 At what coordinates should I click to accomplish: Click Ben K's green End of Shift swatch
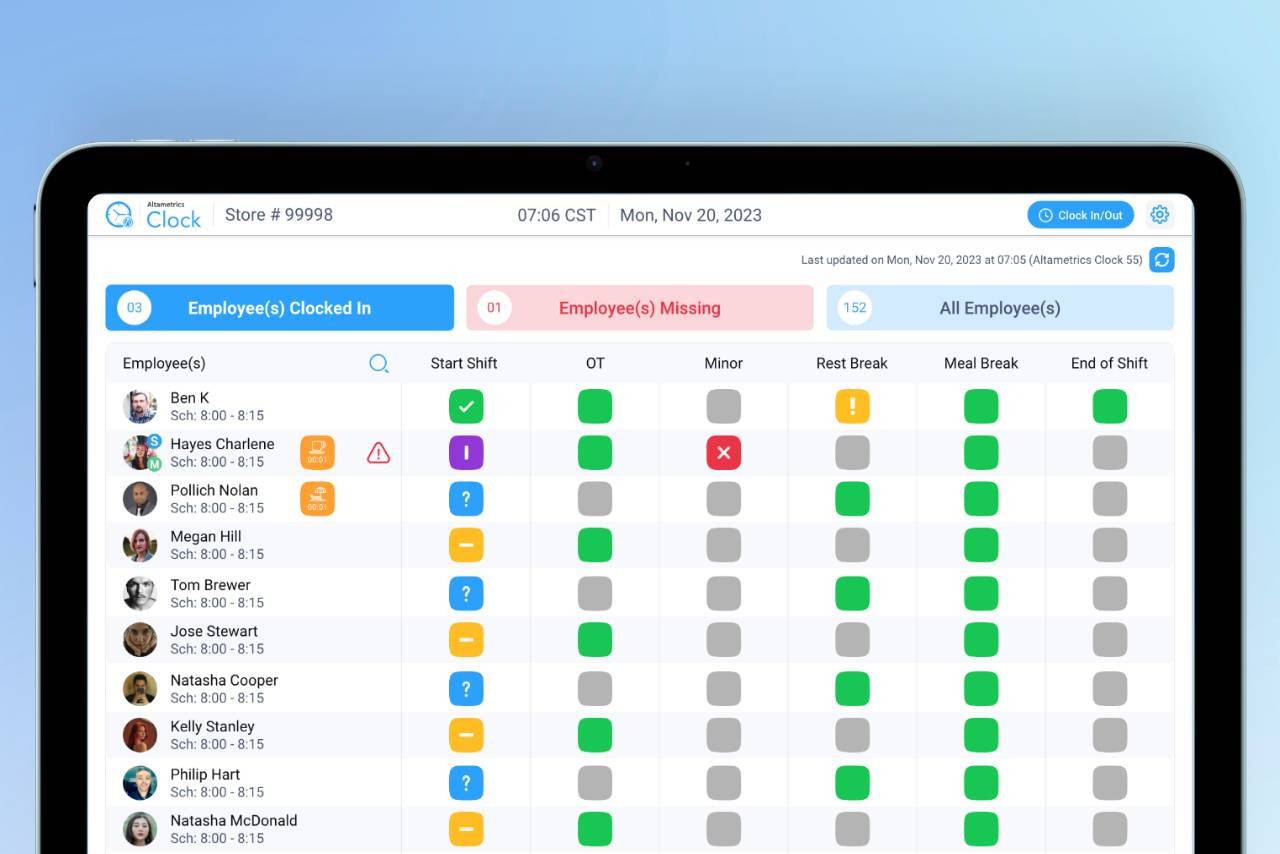point(1109,407)
